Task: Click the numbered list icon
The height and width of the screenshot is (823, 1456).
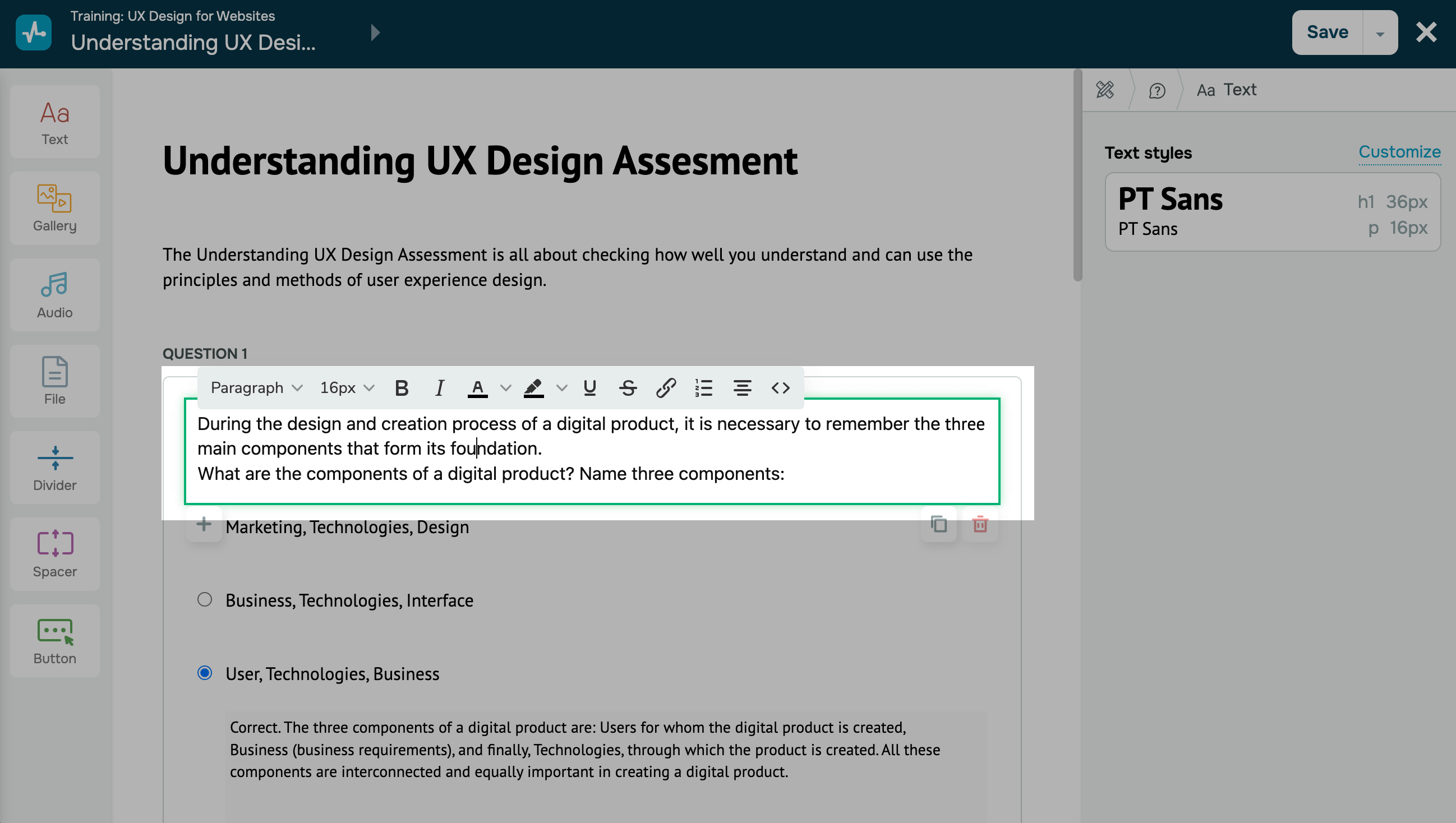Action: [x=703, y=388]
